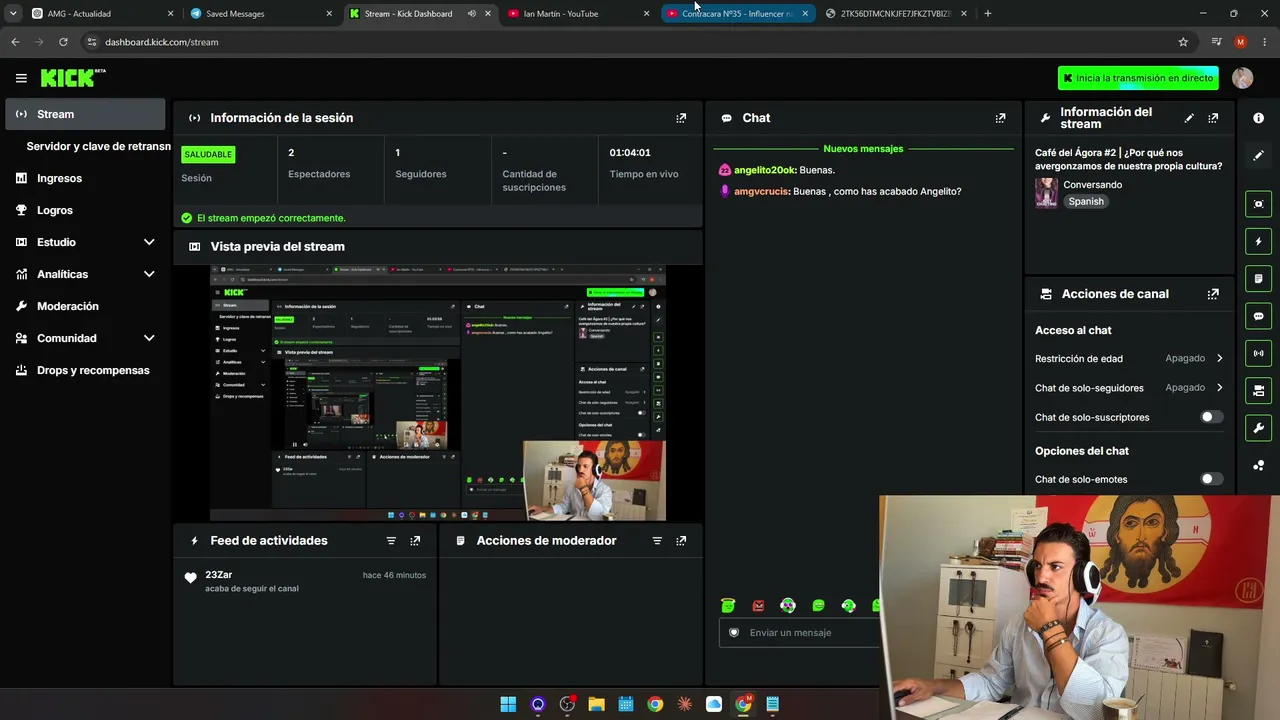Toggle the wrench stream info icon in right sidebar
1280x720 pixels.
tap(1258, 428)
